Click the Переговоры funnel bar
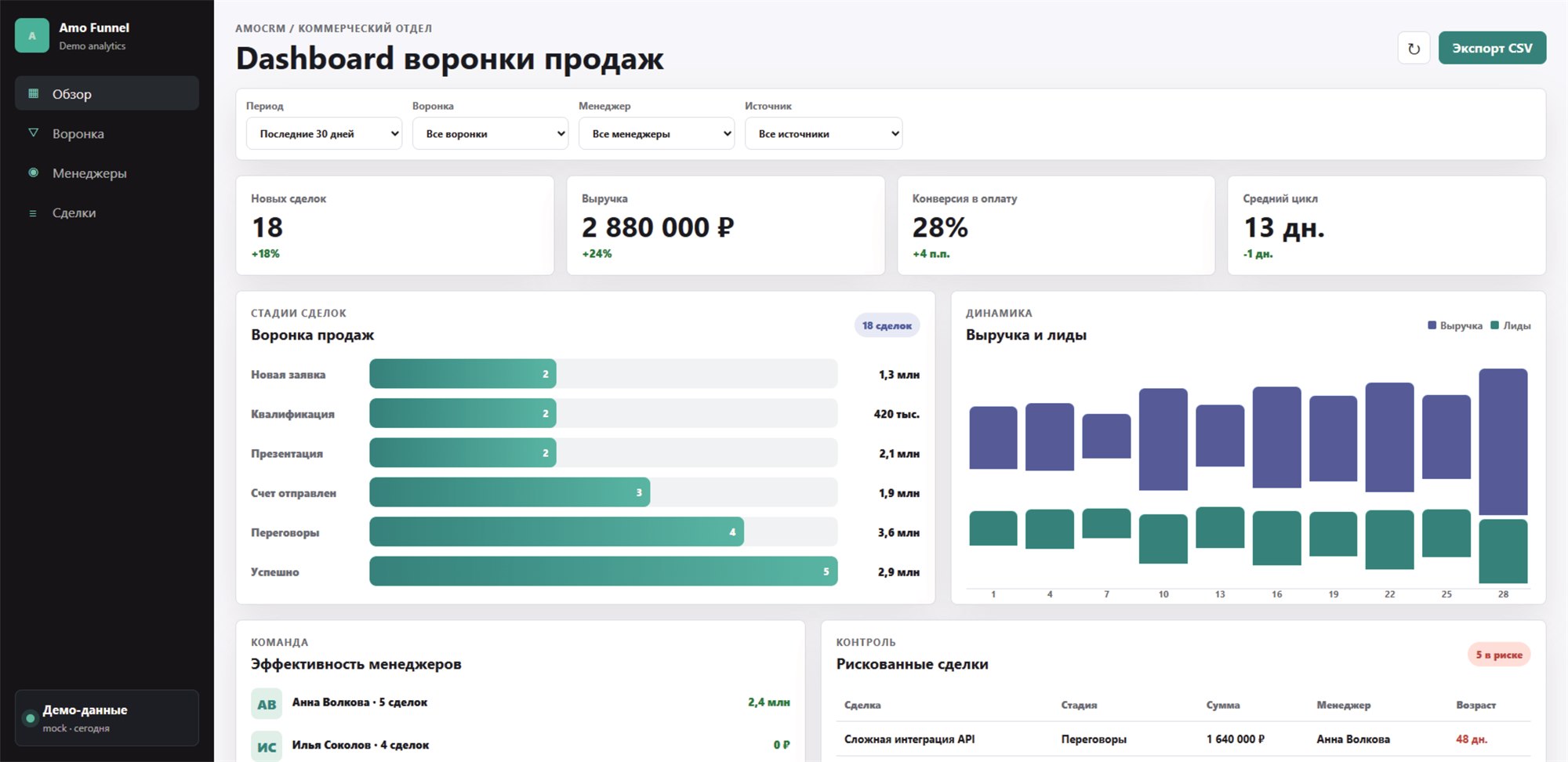The image size is (1568, 762). [557, 532]
